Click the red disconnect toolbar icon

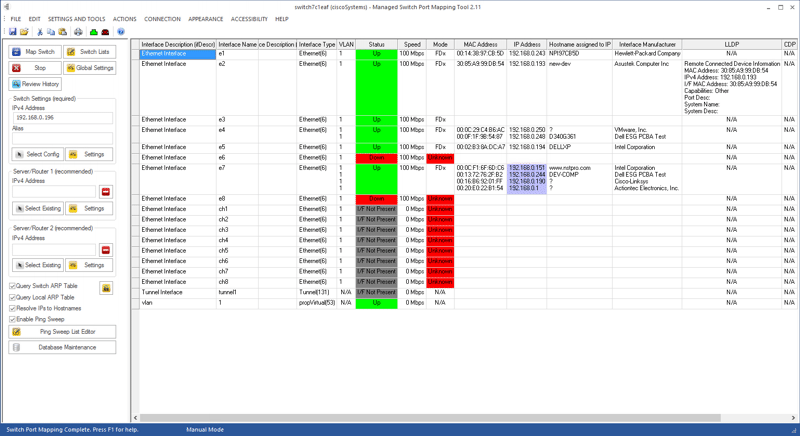pyautogui.click(x=105, y=32)
